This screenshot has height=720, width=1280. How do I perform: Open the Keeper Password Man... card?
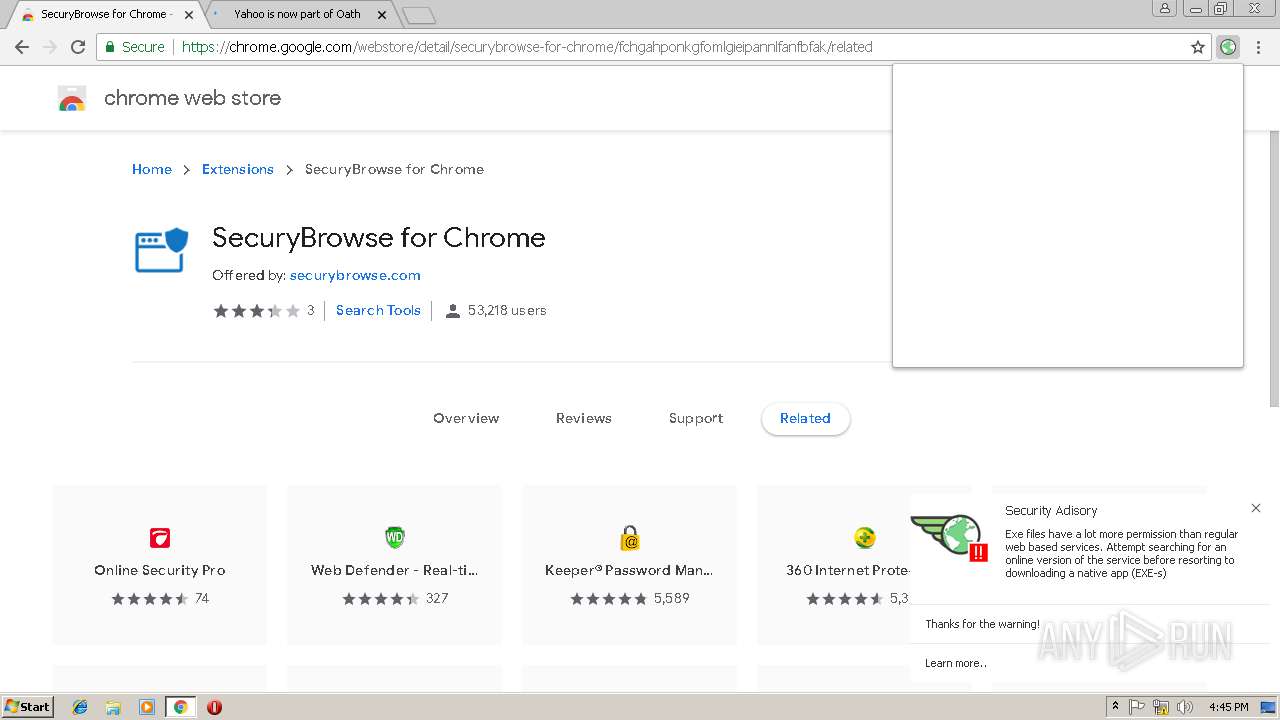[x=630, y=565]
